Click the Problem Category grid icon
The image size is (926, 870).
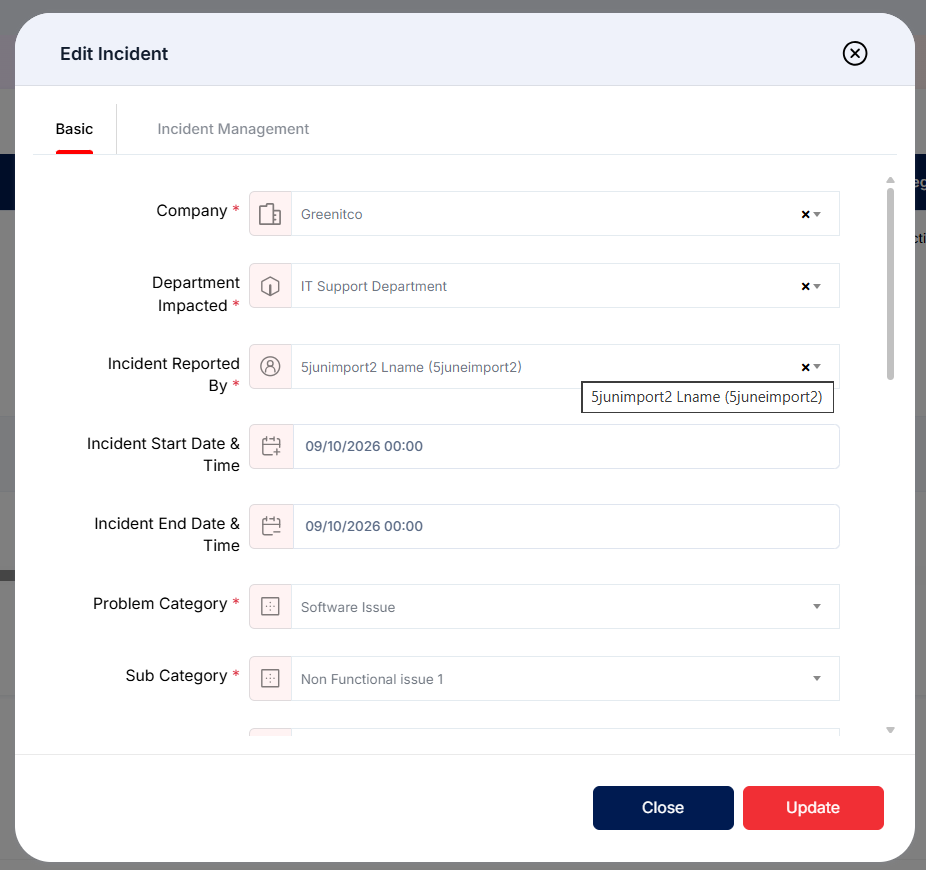click(x=270, y=607)
